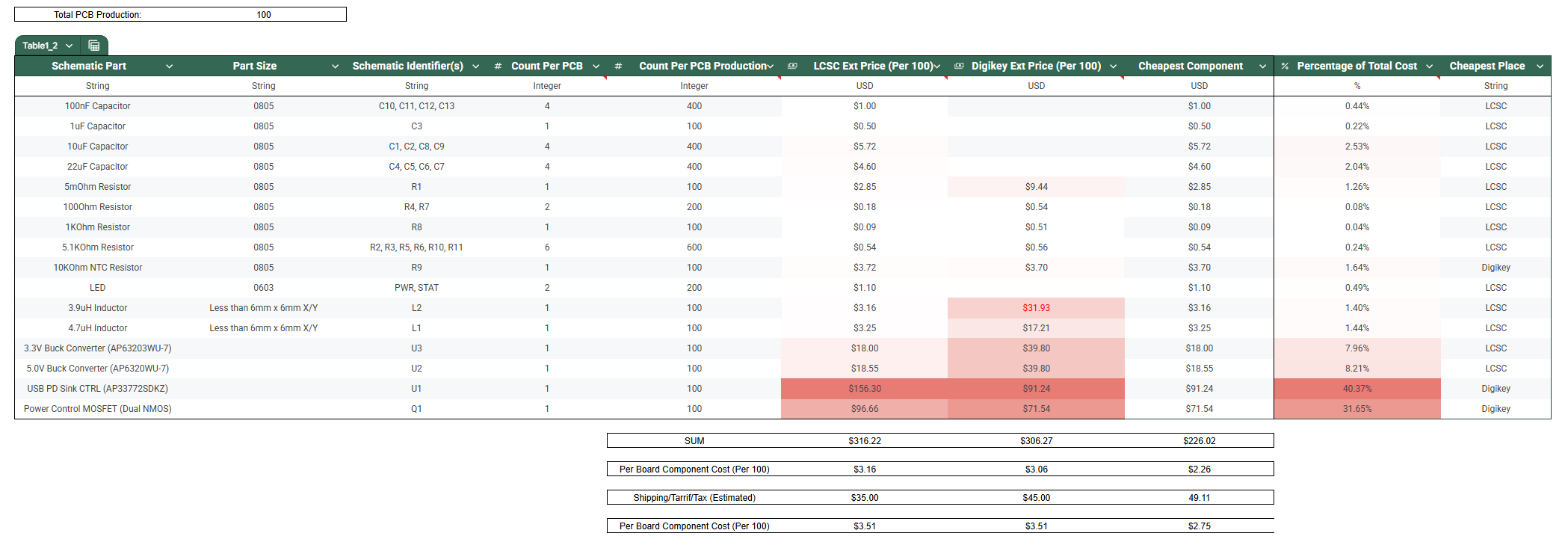This screenshot has width=1568, height=545.
Task: Click the number icon beside Count Per PCB Production
Action: point(618,67)
